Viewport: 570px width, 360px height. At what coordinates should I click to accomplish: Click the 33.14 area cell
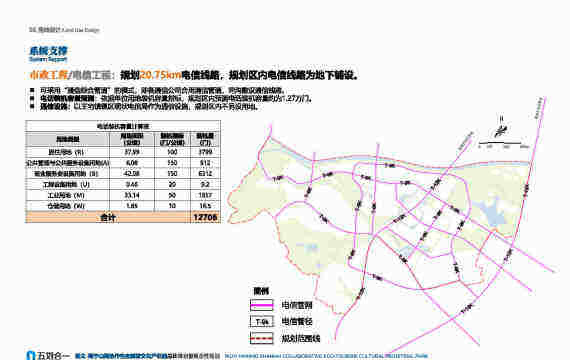pyautogui.click(x=132, y=195)
